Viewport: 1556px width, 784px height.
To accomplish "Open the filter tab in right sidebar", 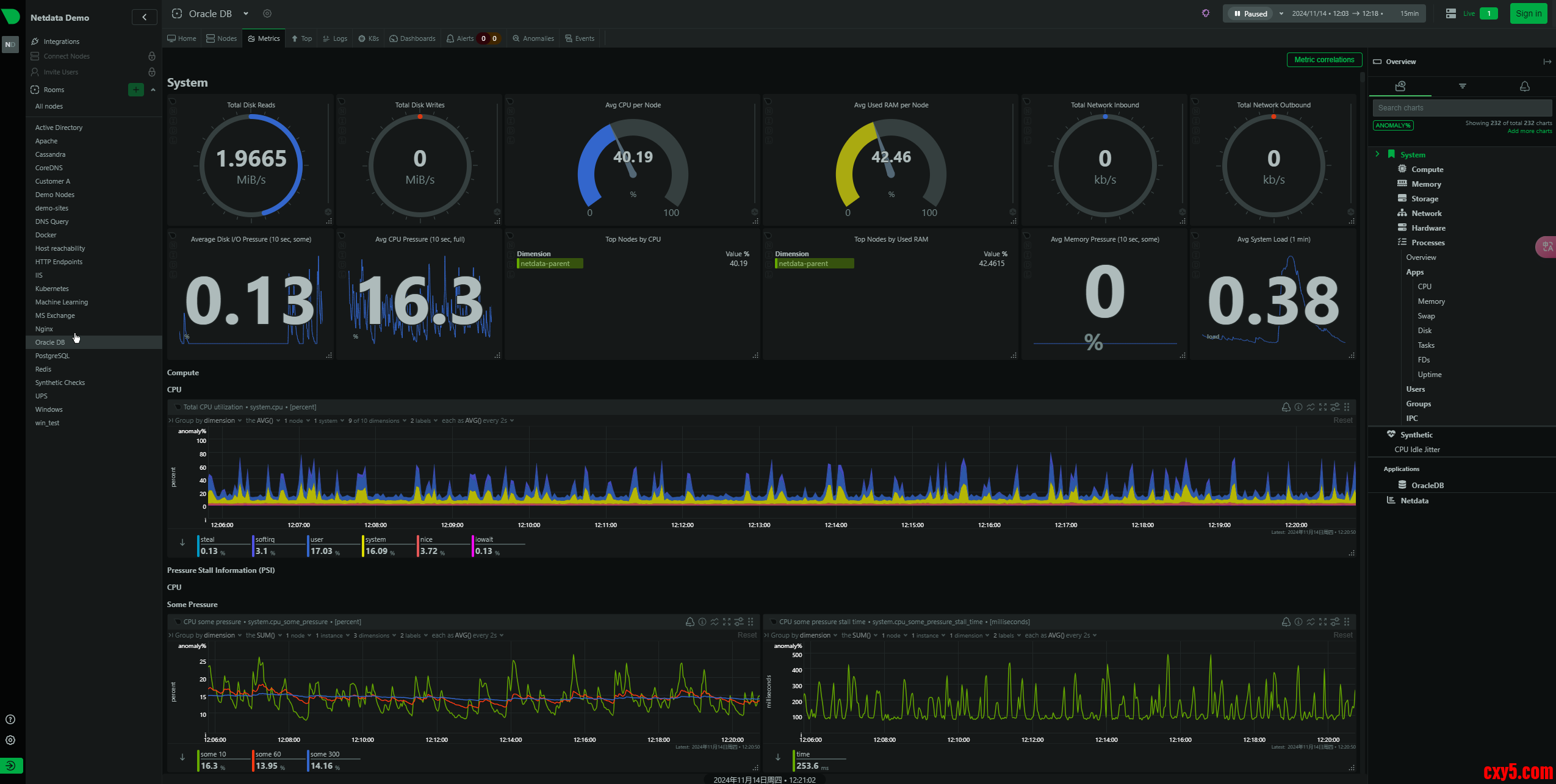I will pyautogui.click(x=1462, y=86).
